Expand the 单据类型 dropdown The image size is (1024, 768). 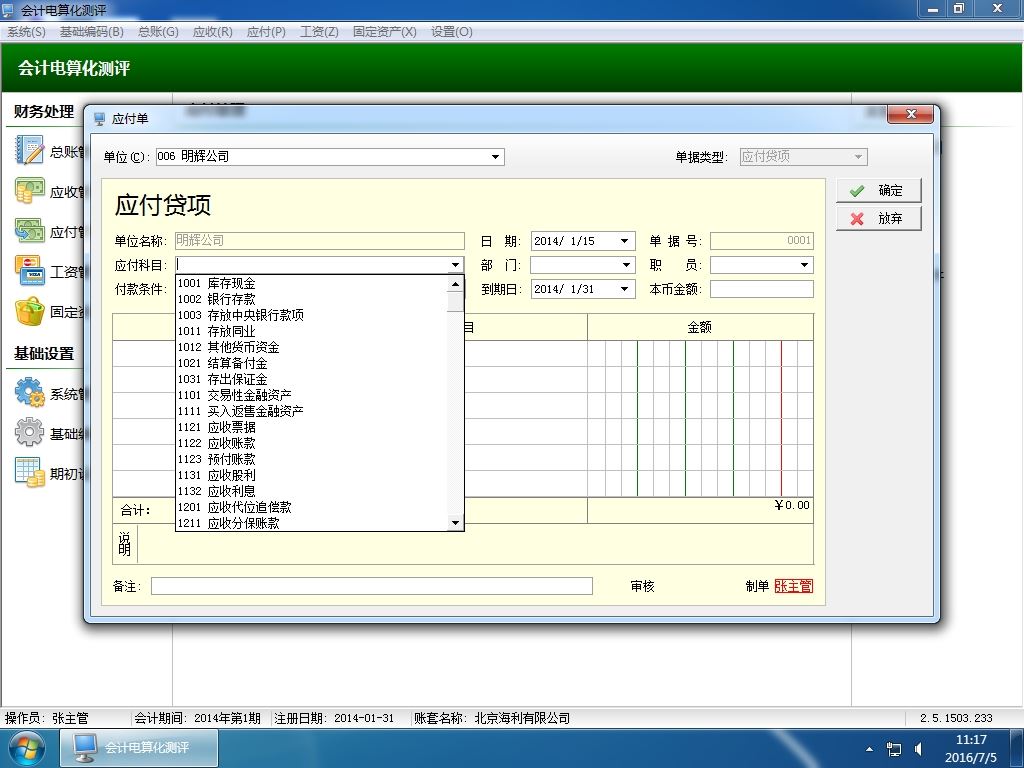[858, 157]
